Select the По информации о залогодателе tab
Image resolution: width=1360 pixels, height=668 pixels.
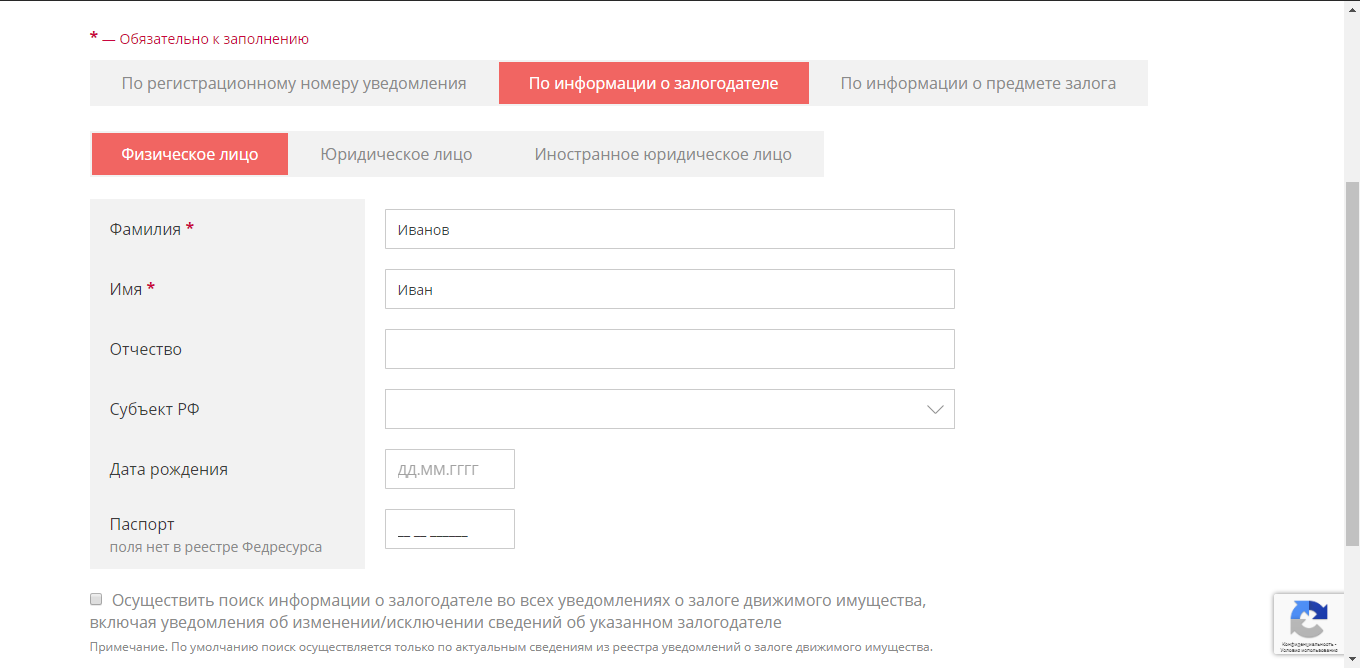[653, 83]
